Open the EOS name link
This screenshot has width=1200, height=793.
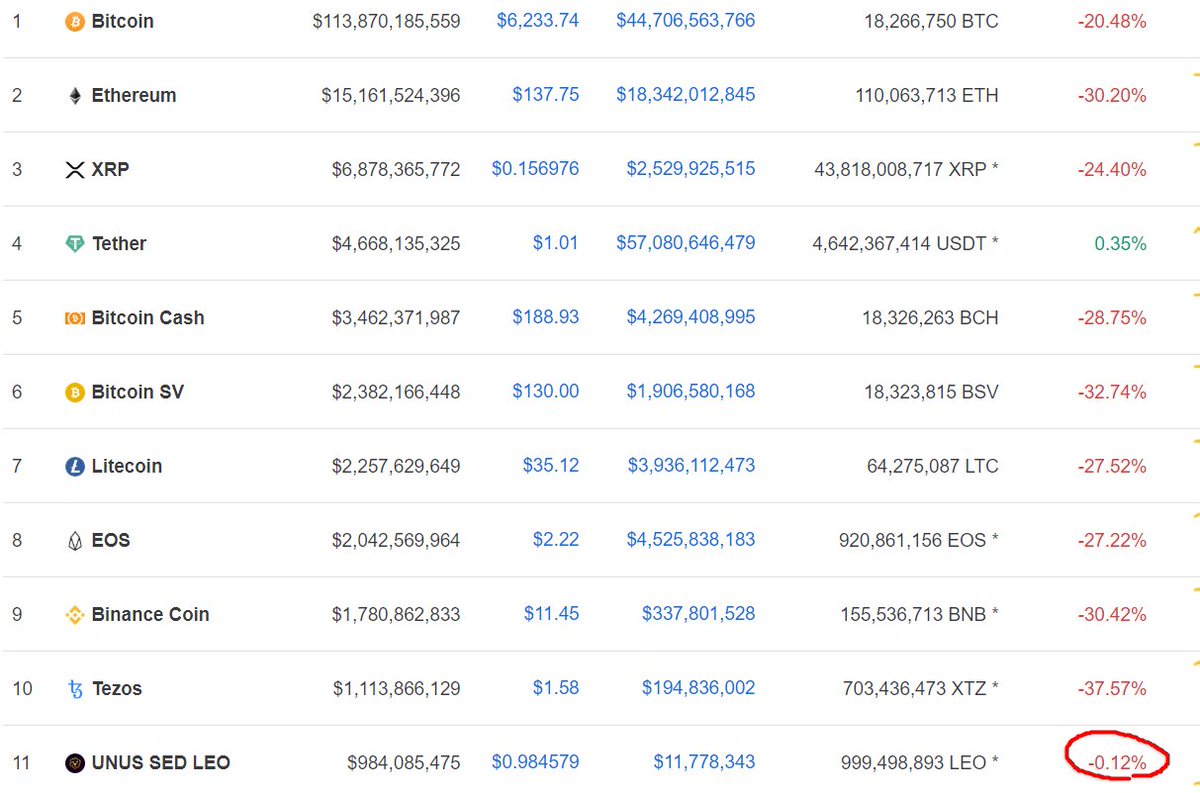pos(111,540)
